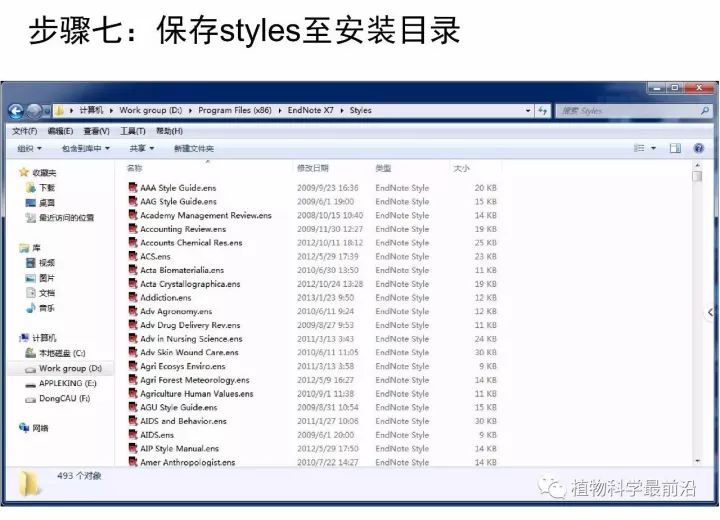Sort by the 修改日期 column header

pyautogui.click(x=312, y=168)
